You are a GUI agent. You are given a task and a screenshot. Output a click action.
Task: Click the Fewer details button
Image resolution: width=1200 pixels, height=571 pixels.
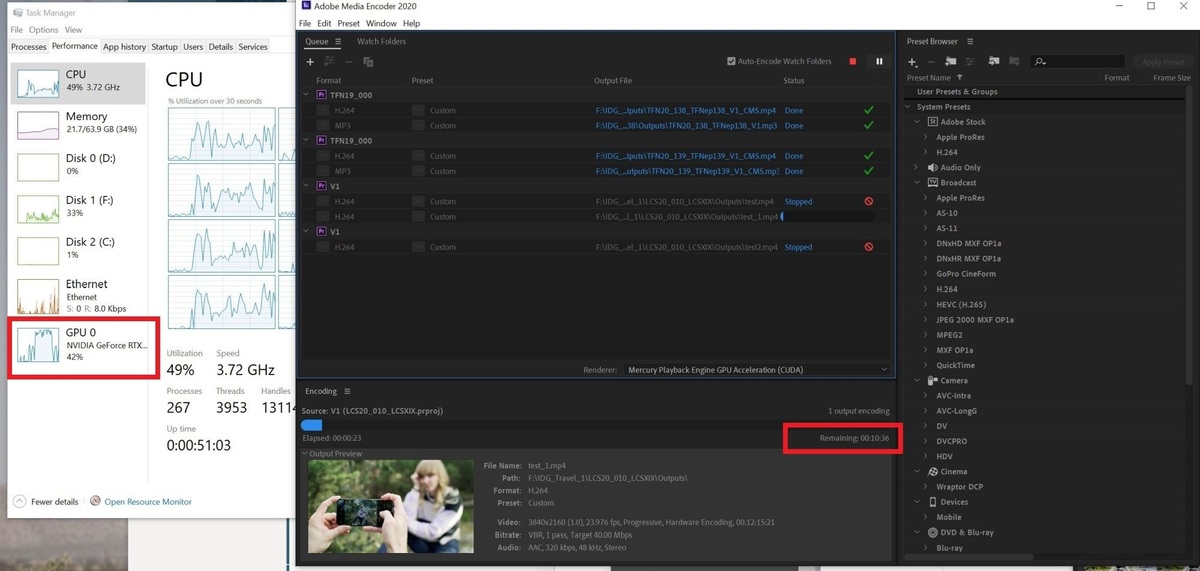[x=48, y=502]
